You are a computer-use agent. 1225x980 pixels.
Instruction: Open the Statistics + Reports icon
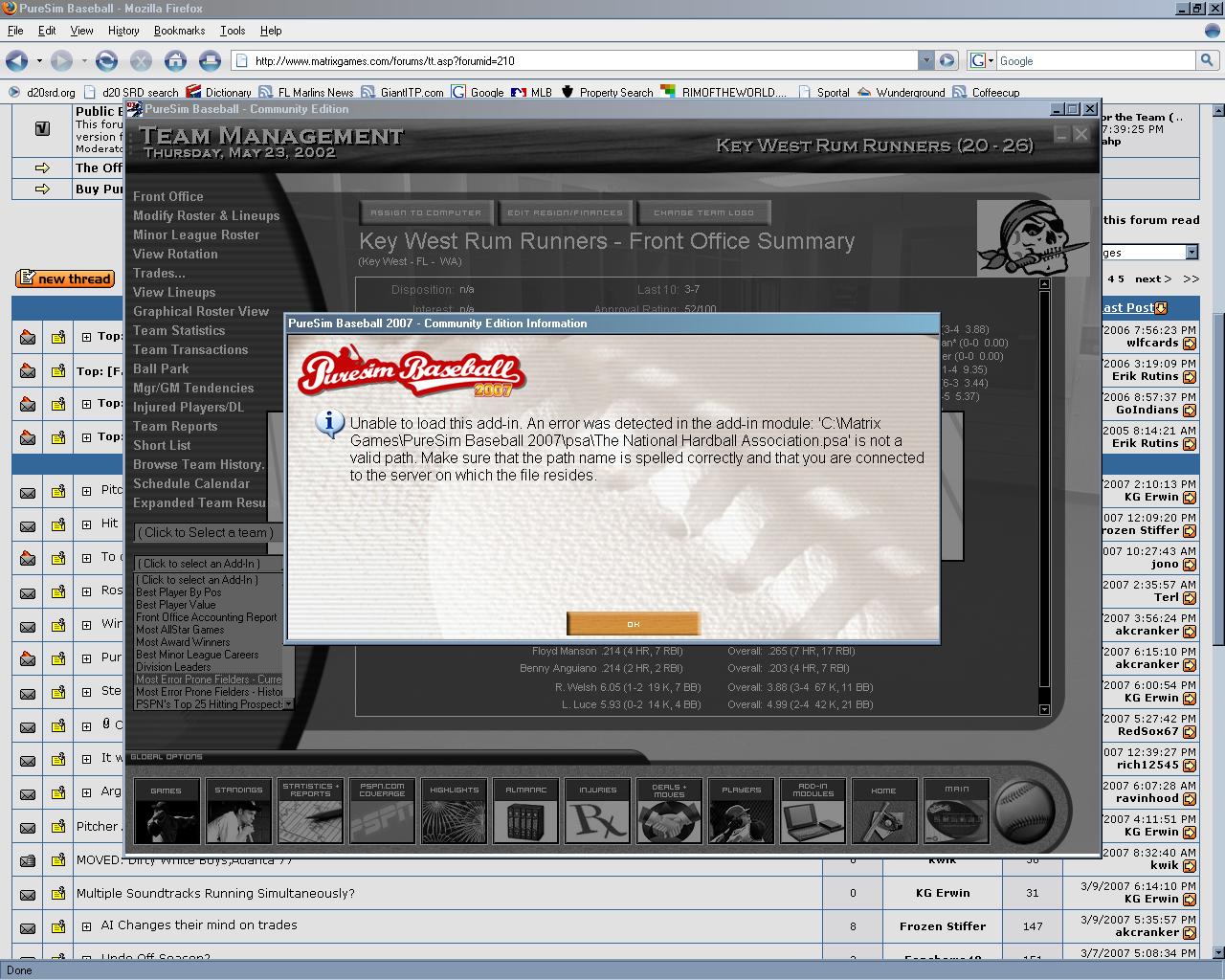click(x=310, y=811)
